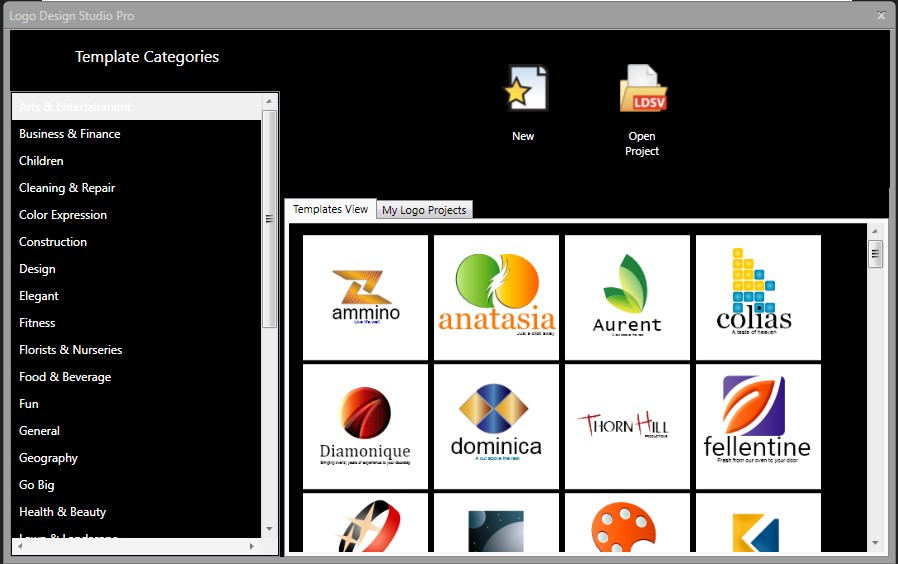This screenshot has height=564, width=898.
Task: Open the Food & Beverage category
Action: click(65, 377)
